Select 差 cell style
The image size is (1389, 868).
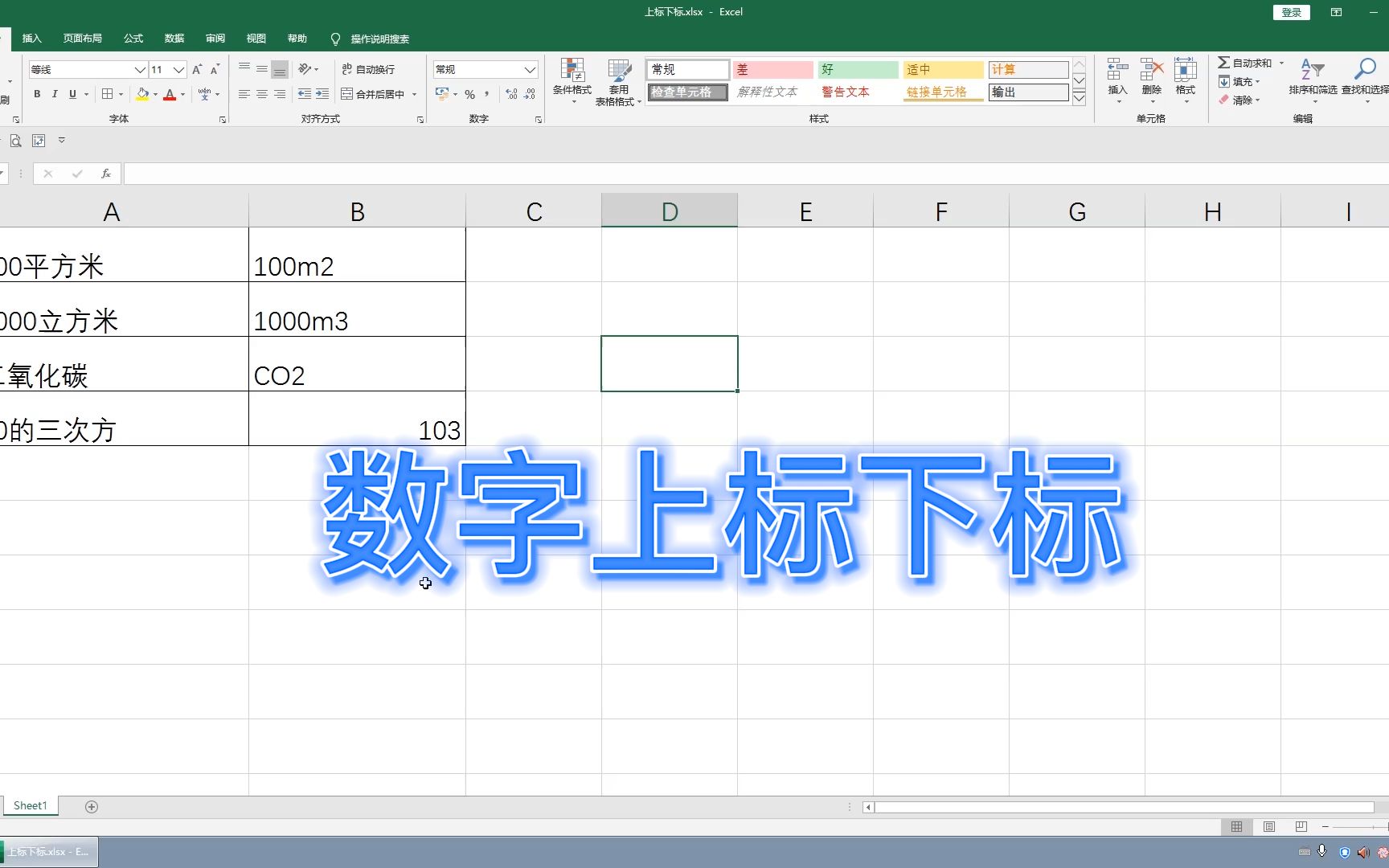pos(772,70)
